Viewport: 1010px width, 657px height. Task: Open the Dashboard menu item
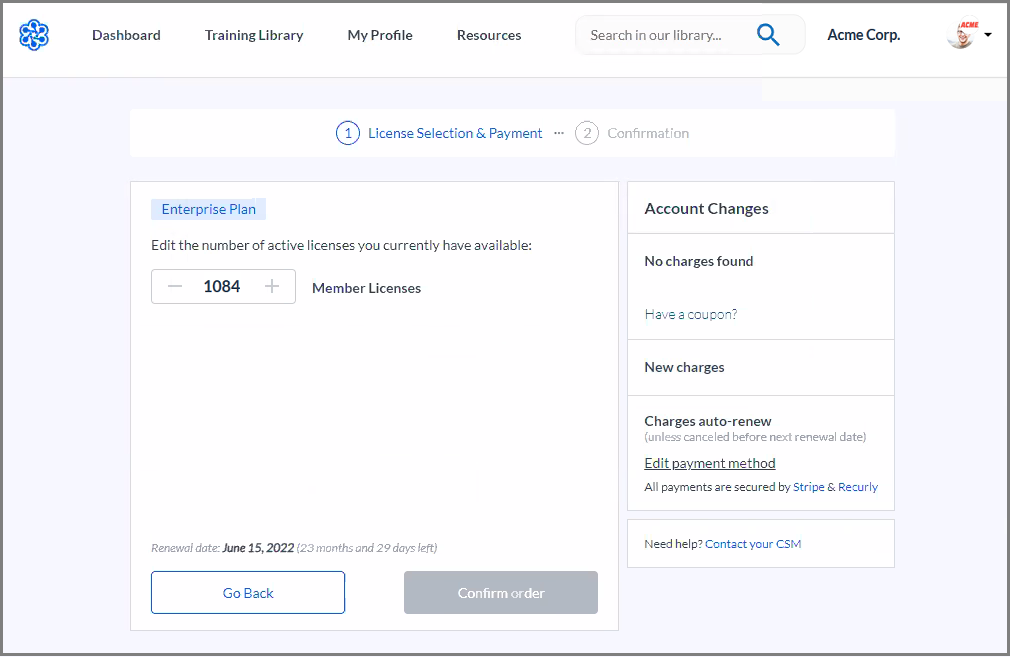[126, 35]
